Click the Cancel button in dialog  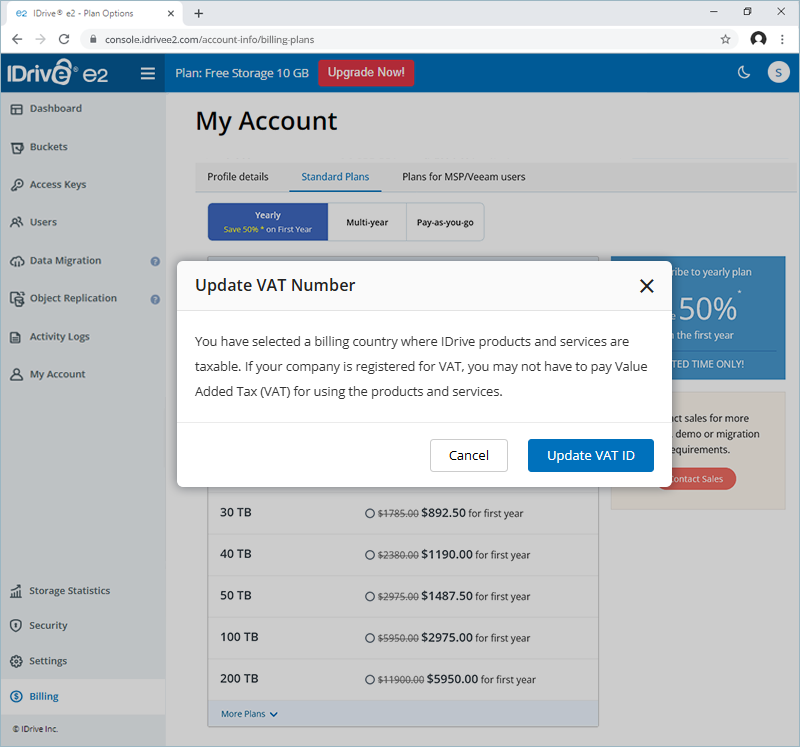click(x=468, y=455)
